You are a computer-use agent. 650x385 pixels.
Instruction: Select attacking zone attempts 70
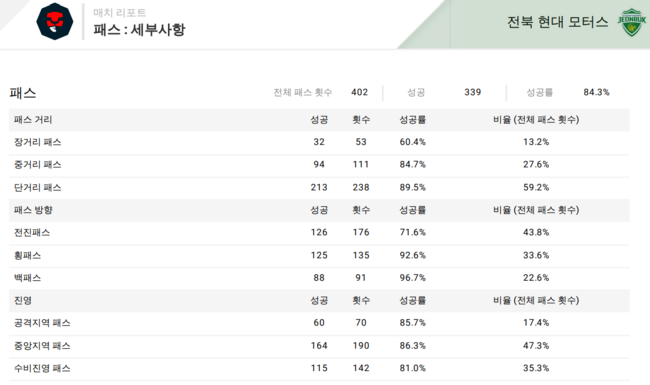click(361, 322)
